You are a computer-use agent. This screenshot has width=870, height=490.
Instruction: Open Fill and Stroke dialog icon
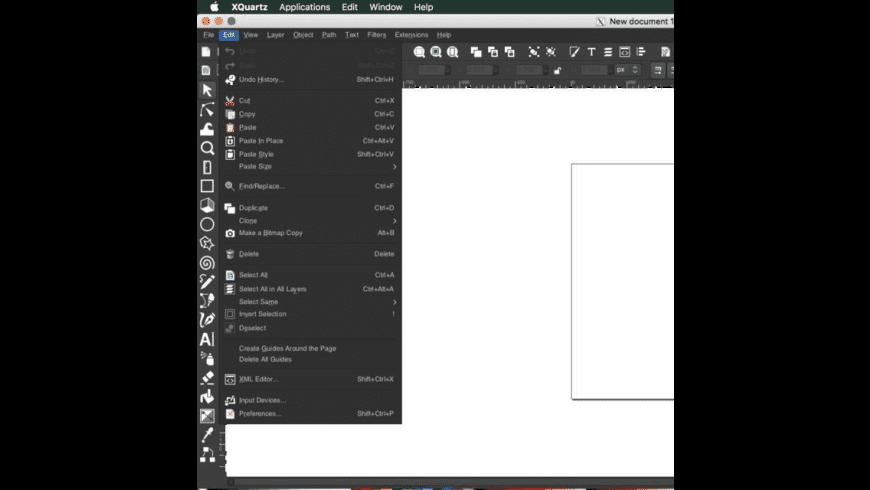click(x=574, y=52)
